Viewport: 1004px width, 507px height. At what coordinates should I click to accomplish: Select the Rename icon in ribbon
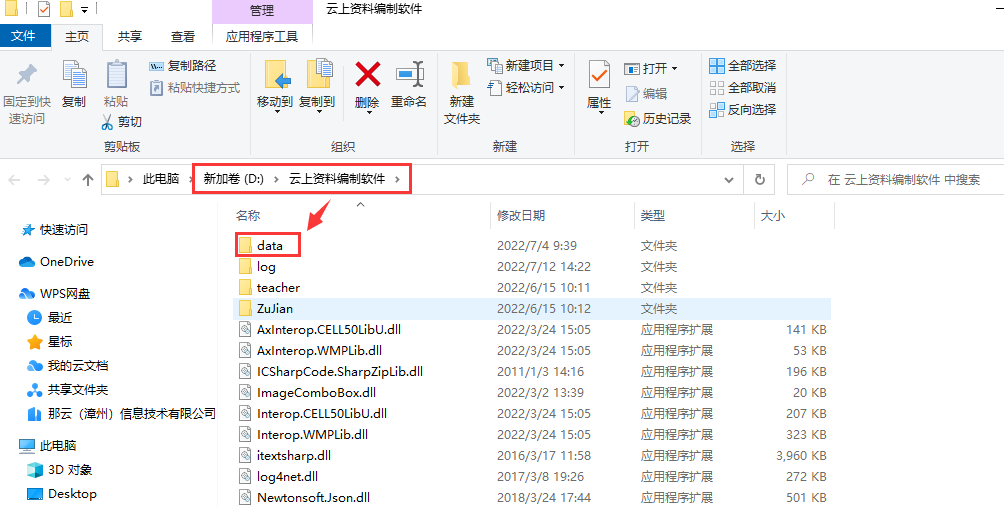[x=409, y=75]
